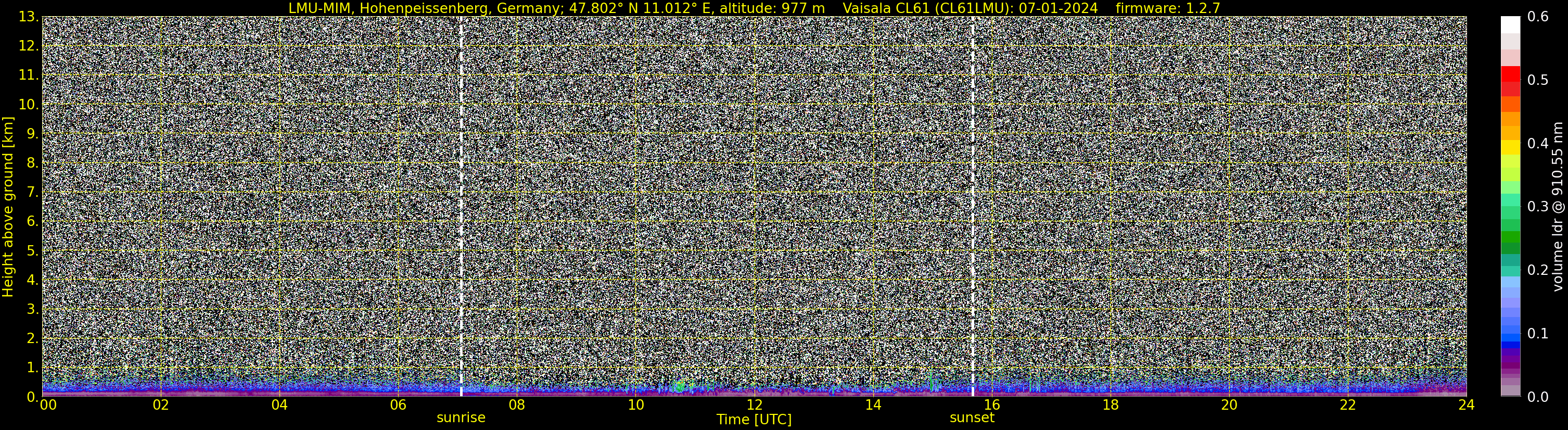This screenshot has width=1568, height=430.
Task: Click the time axis tick label '20'
Action: [x=1229, y=405]
